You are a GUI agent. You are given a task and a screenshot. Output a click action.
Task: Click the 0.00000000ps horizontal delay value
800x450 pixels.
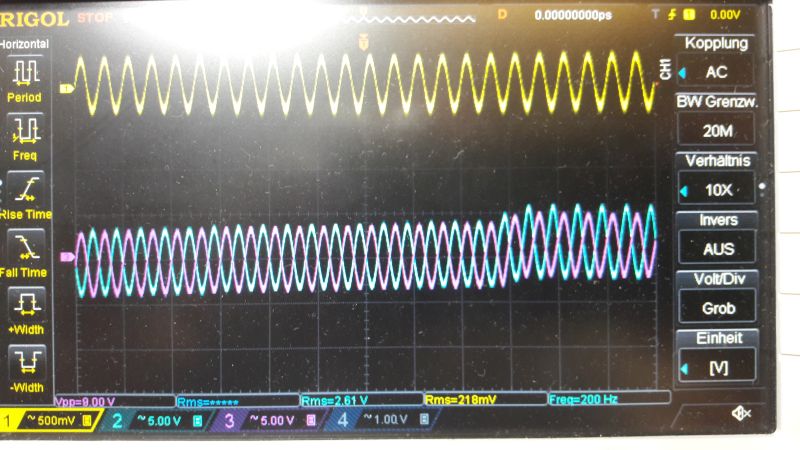point(573,15)
